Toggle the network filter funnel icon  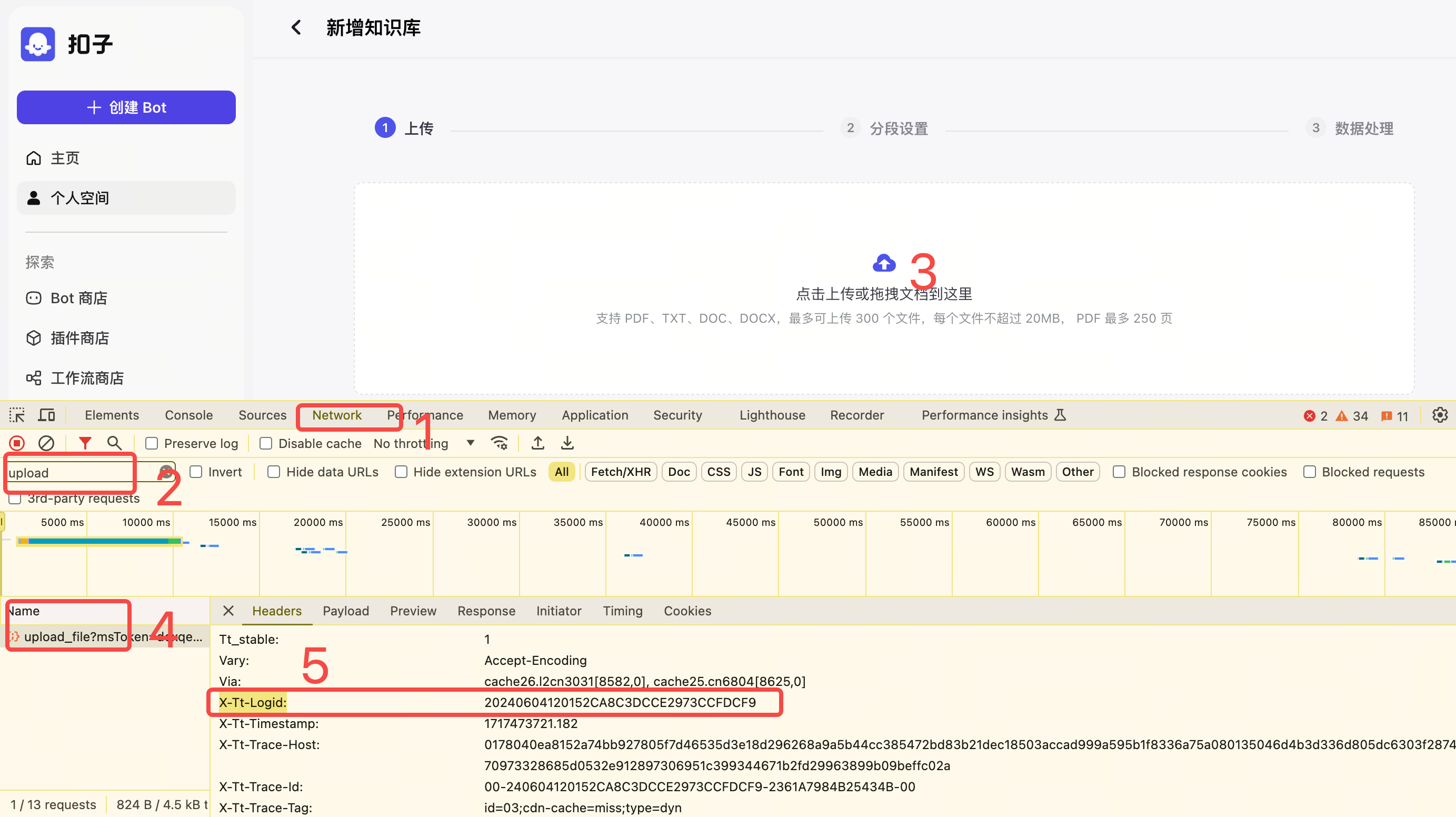coord(85,443)
